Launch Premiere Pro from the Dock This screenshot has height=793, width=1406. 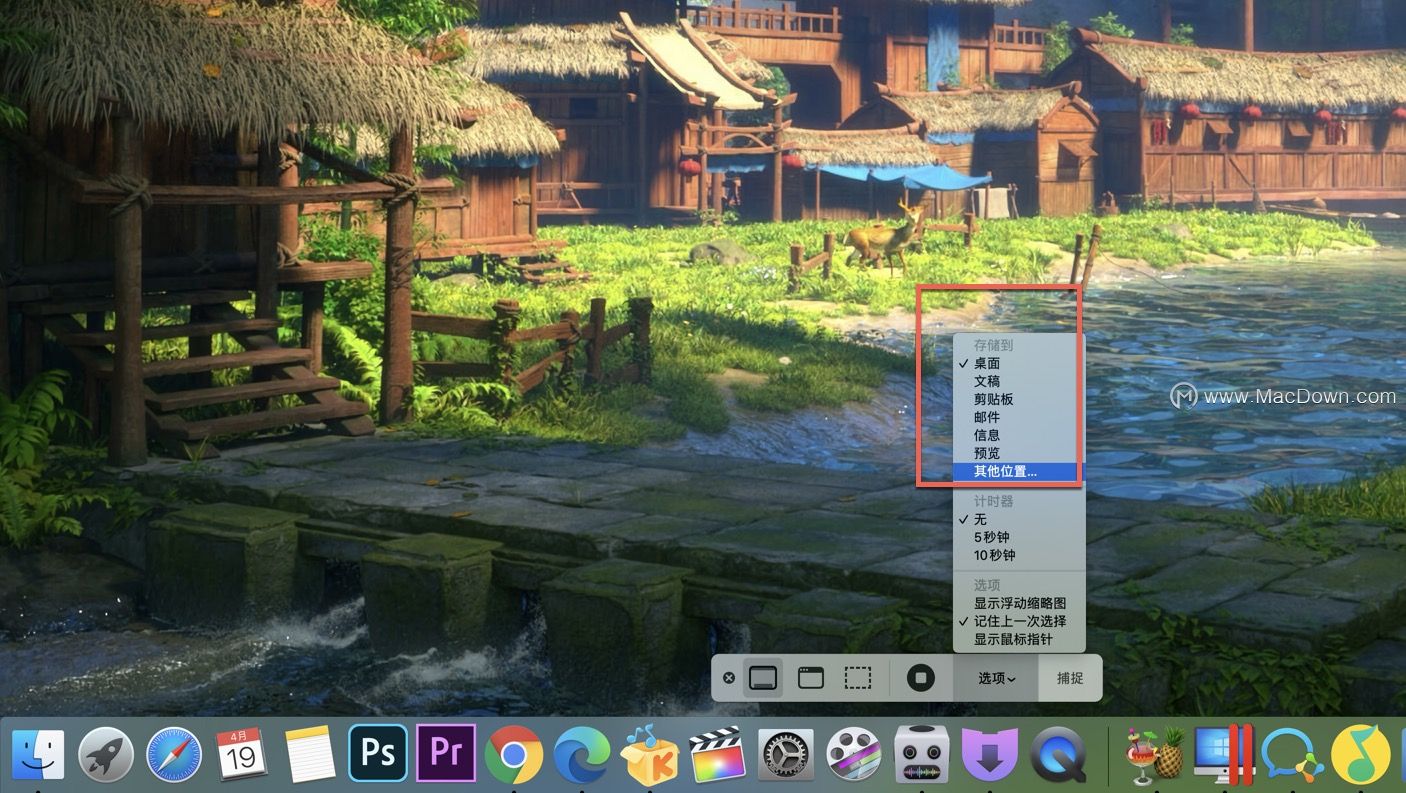point(446,753)
